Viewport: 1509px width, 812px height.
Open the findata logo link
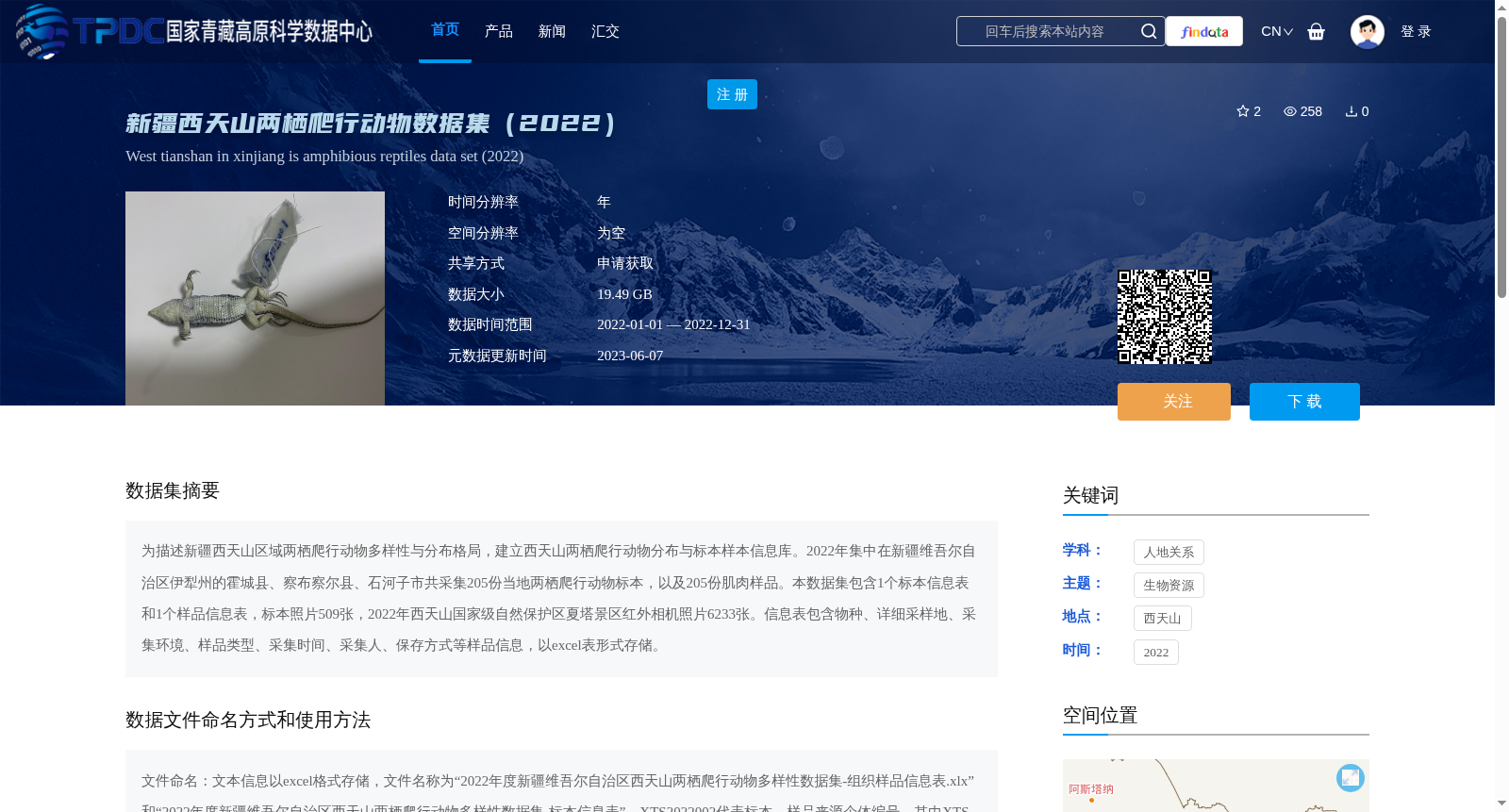1204,31
